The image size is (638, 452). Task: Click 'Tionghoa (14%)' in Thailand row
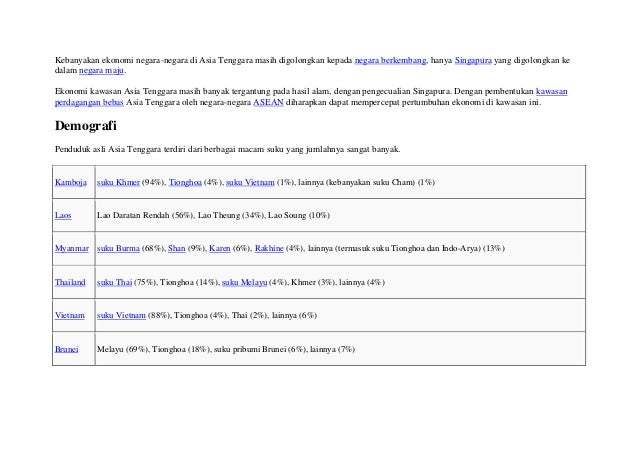click(189, 282)
